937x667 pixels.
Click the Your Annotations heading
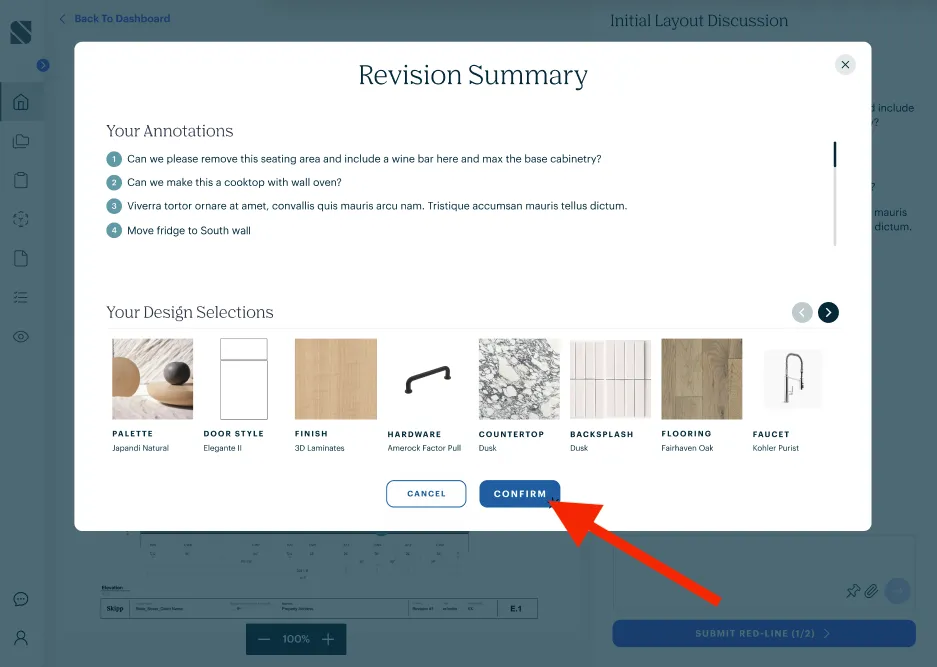(x=170, y=131)
